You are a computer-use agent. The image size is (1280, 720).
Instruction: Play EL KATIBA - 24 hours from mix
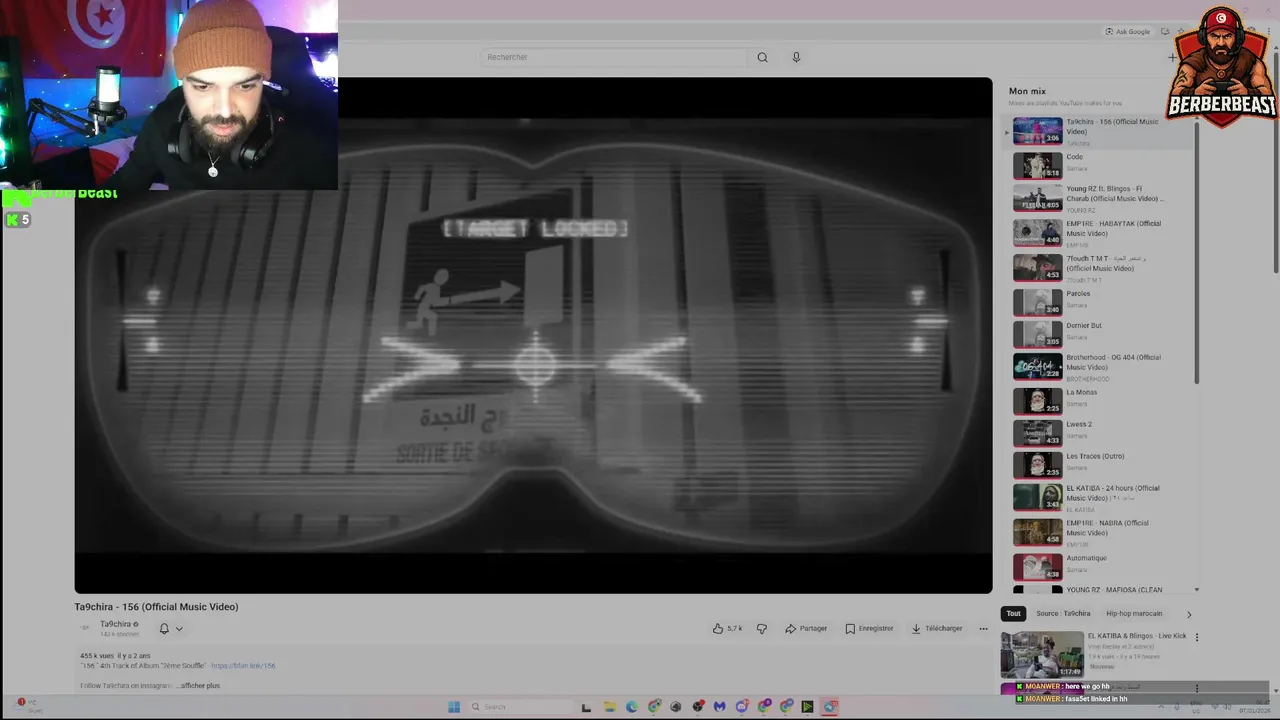(x=1102, y=497)
